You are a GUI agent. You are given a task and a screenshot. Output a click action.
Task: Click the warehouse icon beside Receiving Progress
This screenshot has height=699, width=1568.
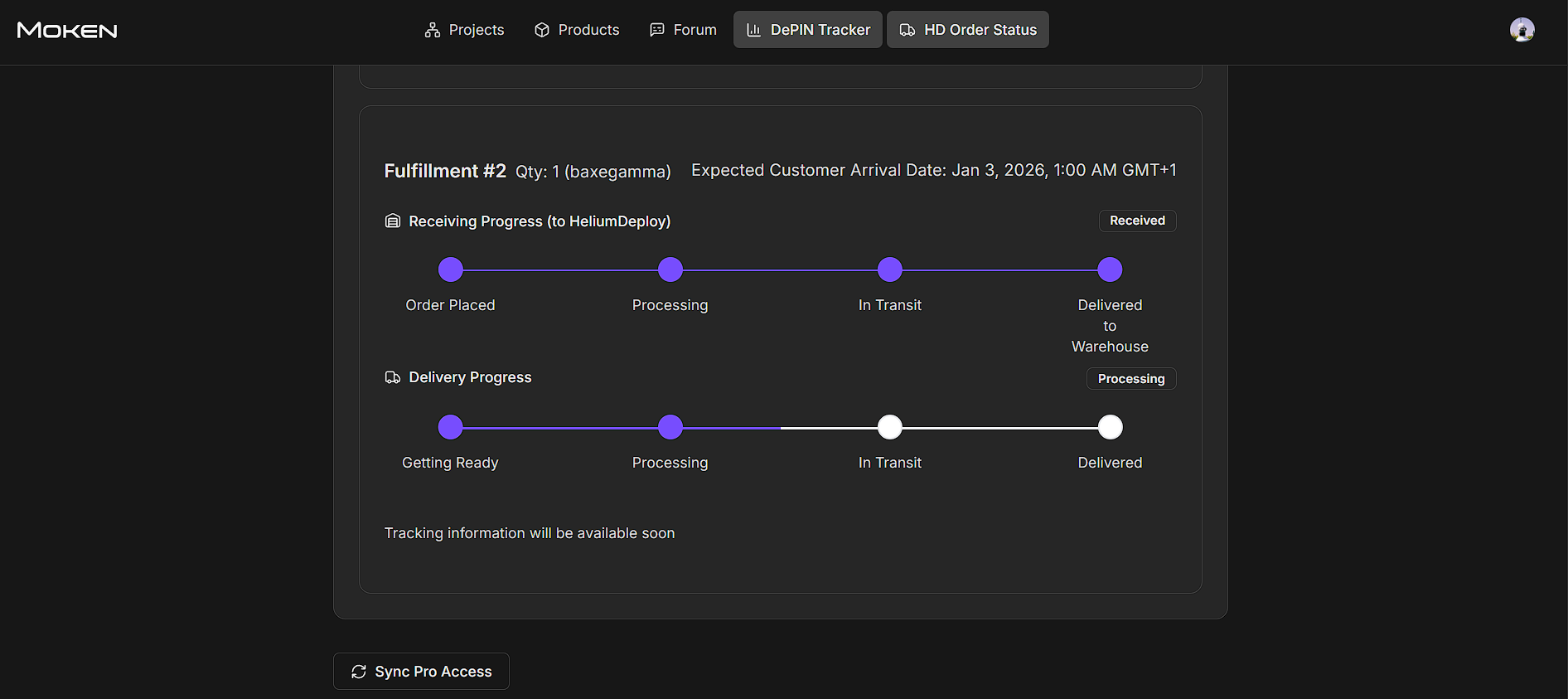click(393, 221)
